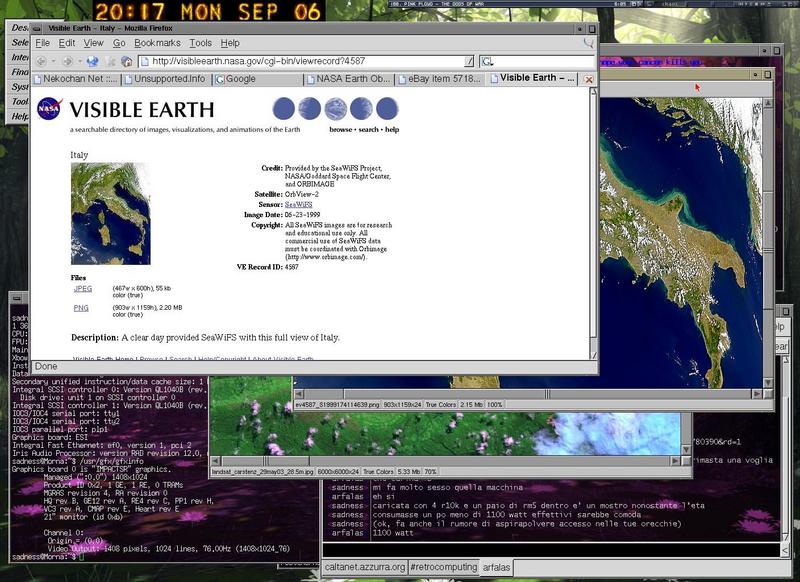Screen dimensions: 800x582
Task: Select the arfalas IRC tab
Action: pos(496,567)
